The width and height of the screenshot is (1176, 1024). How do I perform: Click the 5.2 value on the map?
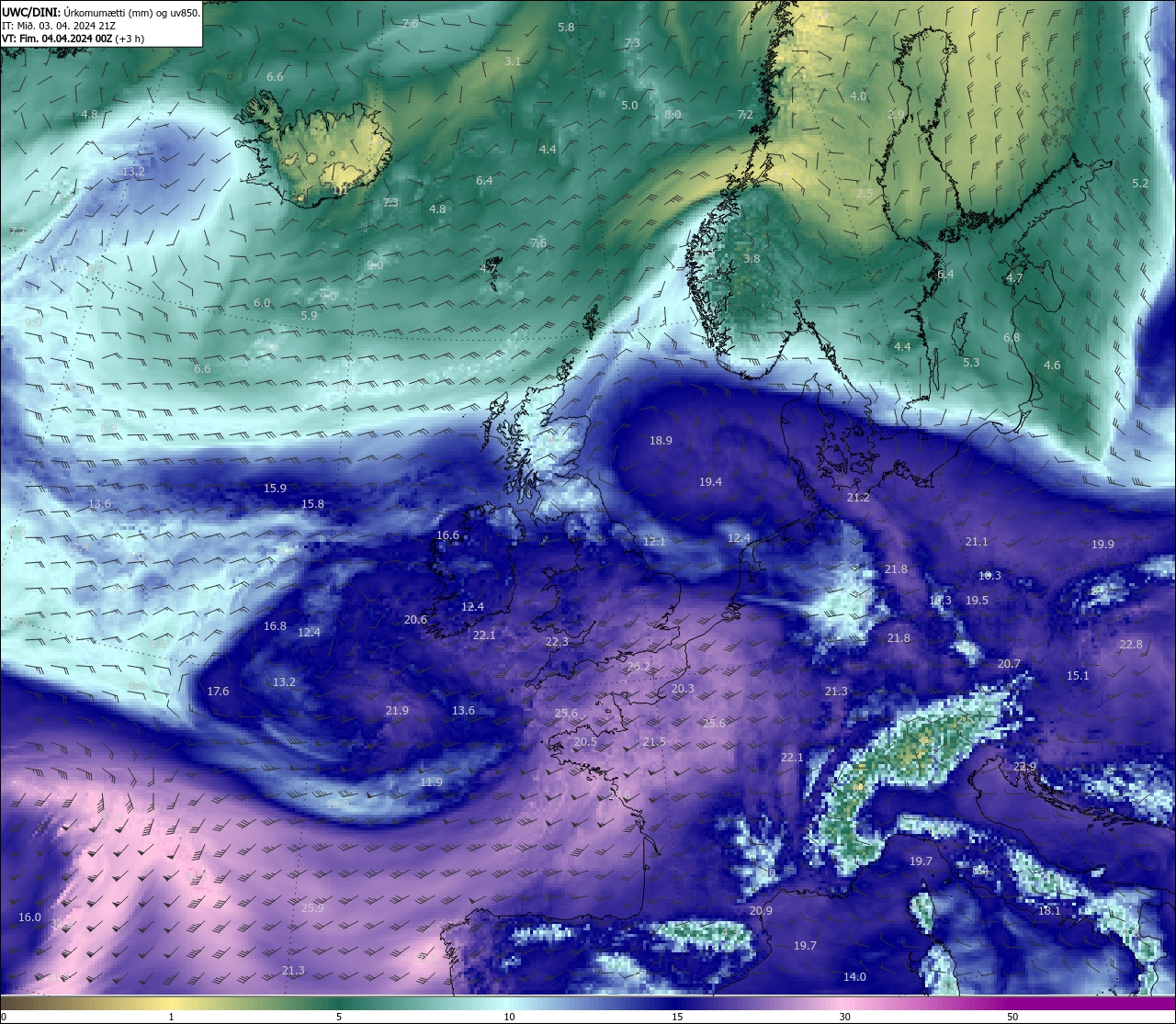pos(1140,184)
